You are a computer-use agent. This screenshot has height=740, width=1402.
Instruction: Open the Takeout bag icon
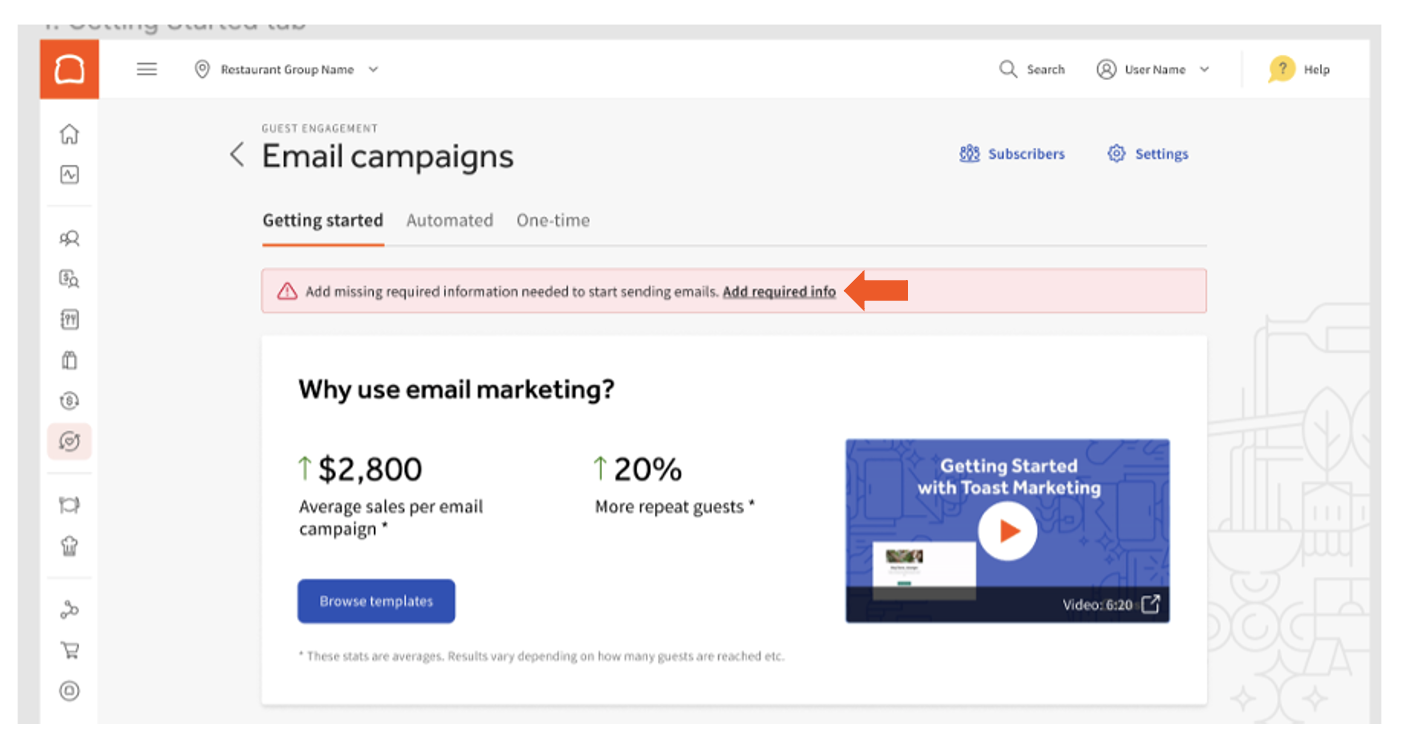tap(69, 359)
